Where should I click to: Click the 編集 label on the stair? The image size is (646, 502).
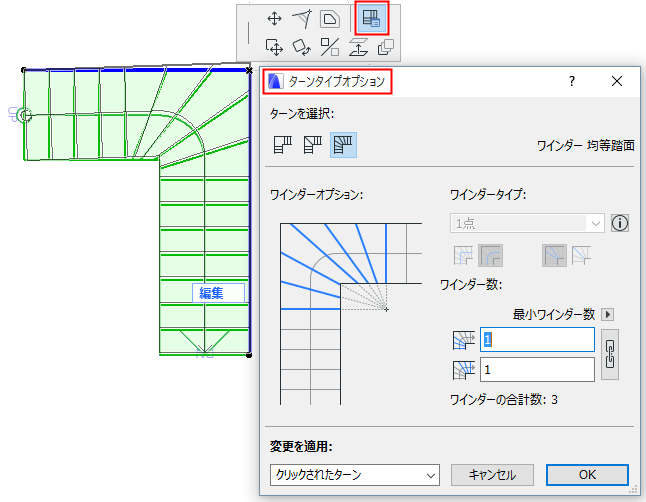point(218,293)
